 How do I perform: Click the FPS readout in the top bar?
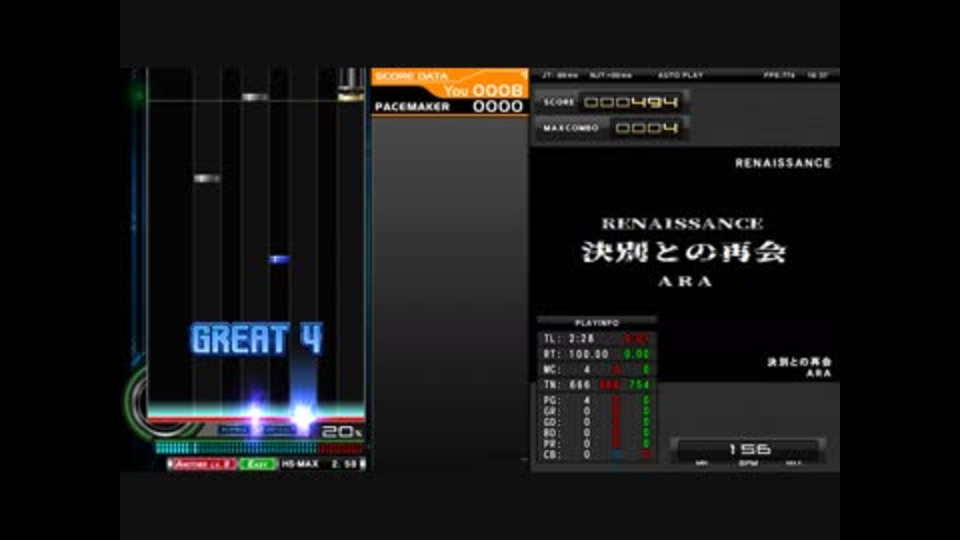(779, 75)
